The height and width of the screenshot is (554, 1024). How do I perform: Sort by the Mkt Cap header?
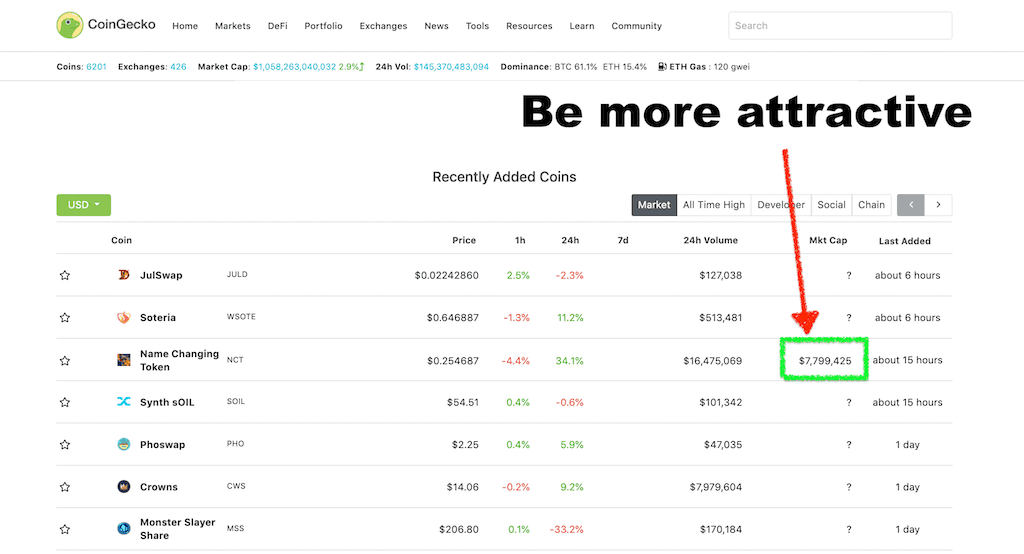(828, 240)
